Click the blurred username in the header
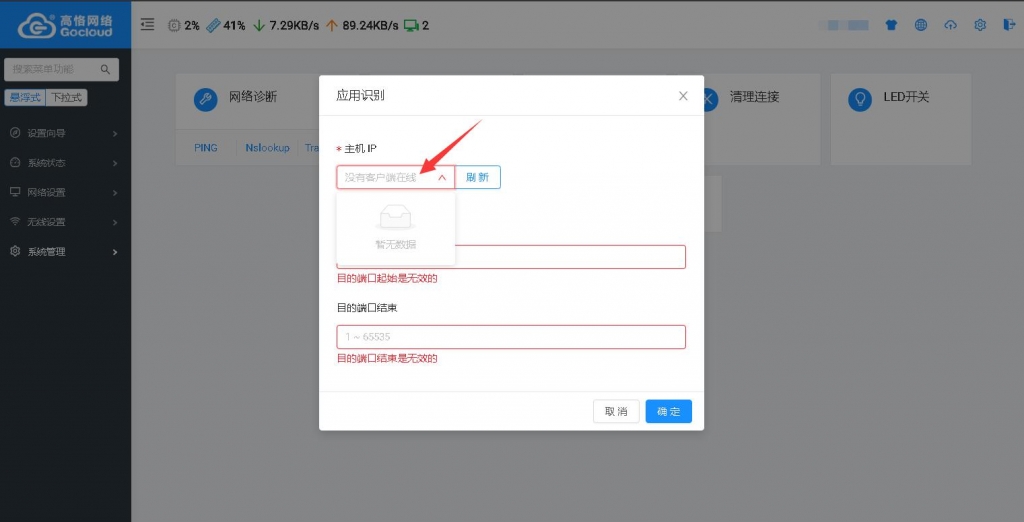 [844, 25]
